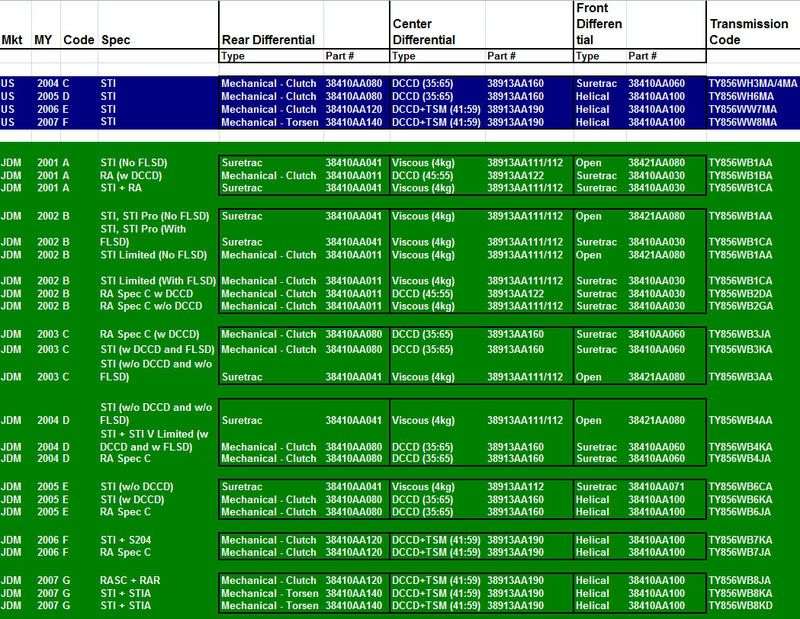Select the STI + RA spec cell
The width and height of the screenshot is (800, 619).
coord(121,186)
